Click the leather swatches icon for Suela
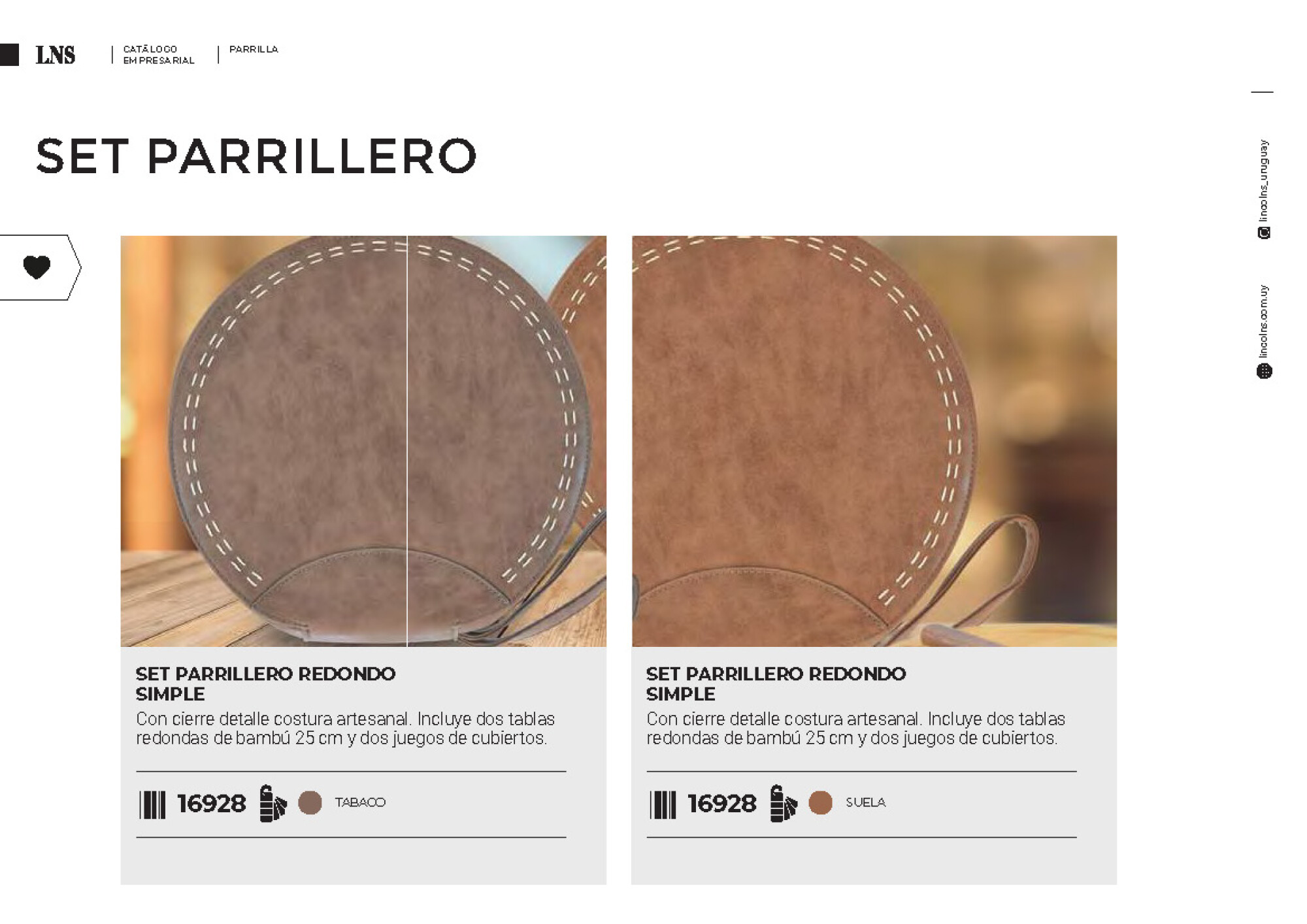The image size is (1307, 924). 783,803
